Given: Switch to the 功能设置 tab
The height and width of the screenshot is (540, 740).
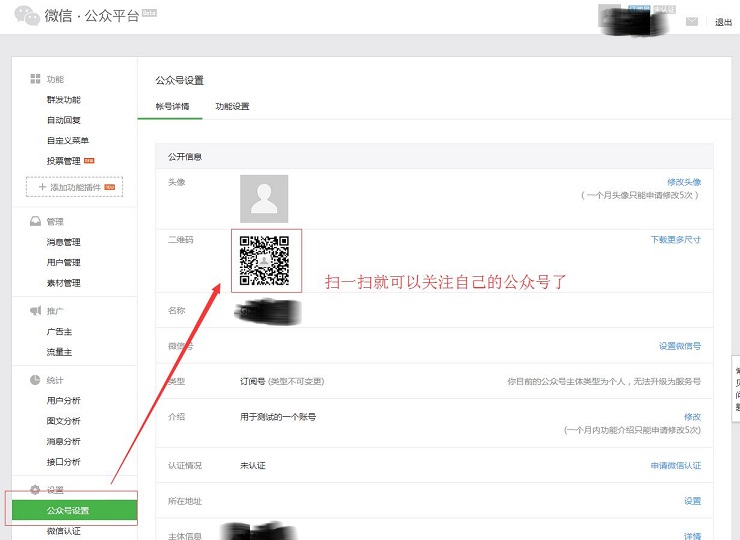Looking at the screenshot, I should click(x=232, y=106).
